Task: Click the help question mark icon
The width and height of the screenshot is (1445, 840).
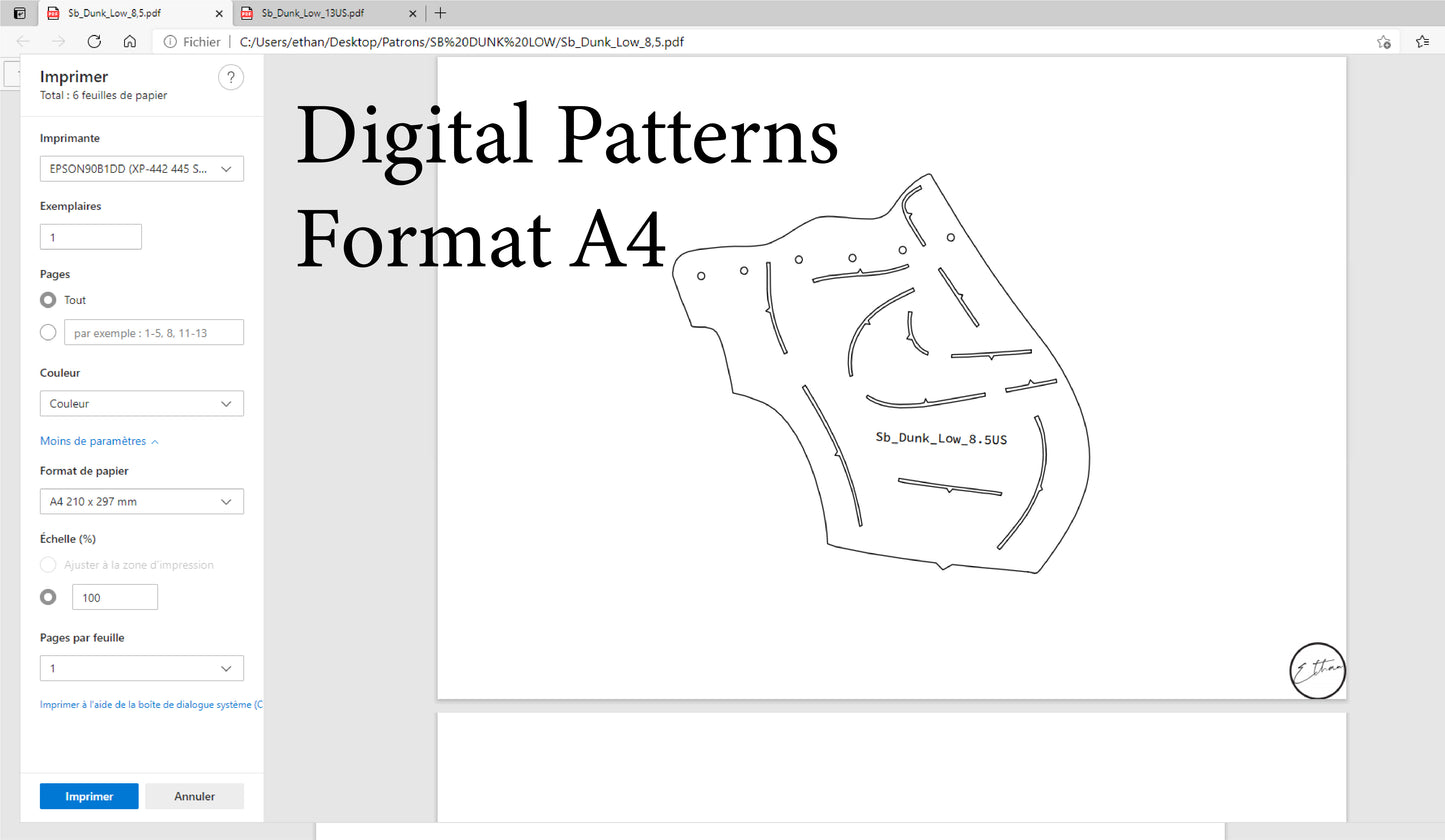Action: coord(230,78)
